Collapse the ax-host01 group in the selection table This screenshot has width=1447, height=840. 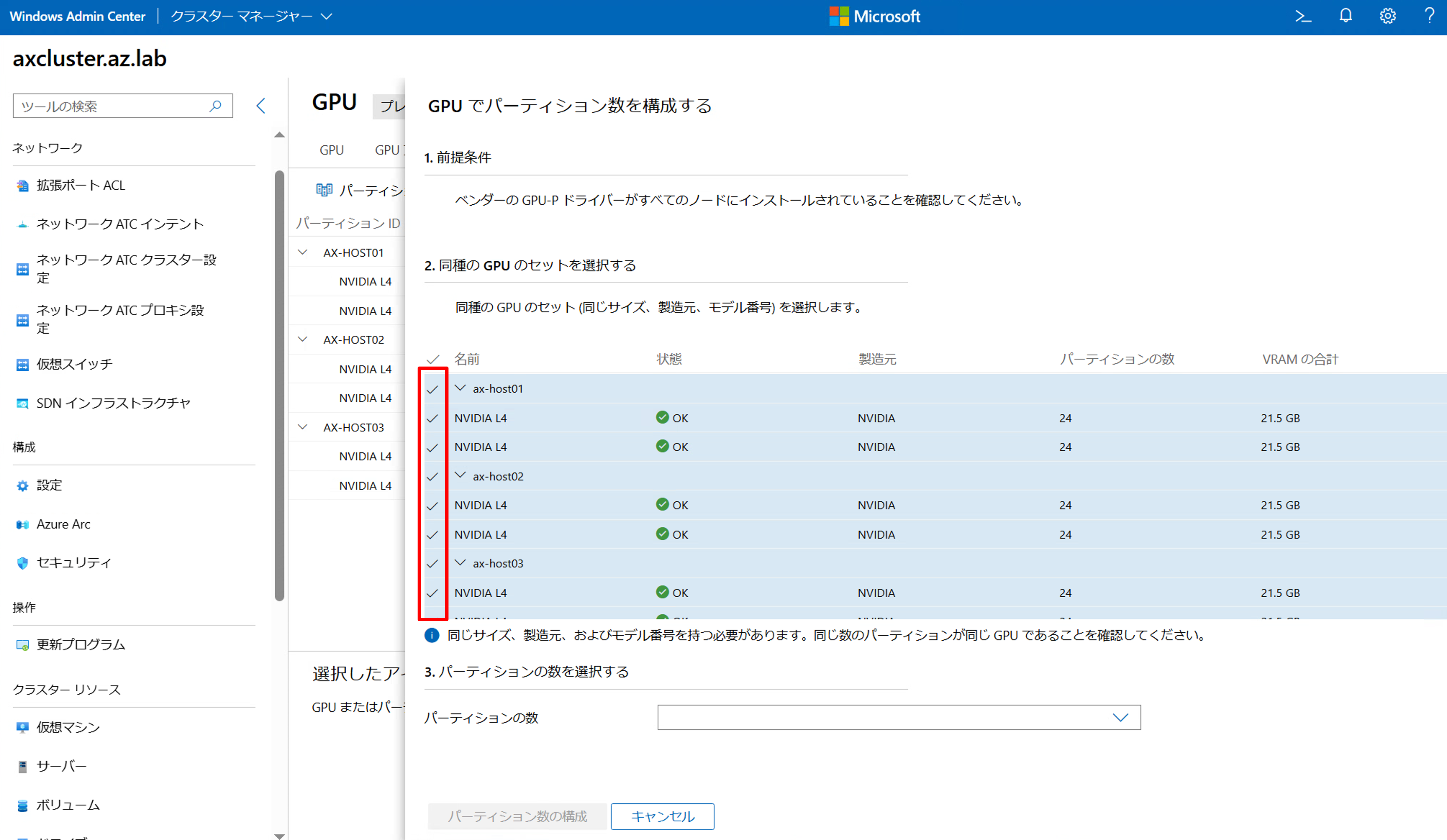pyautogui.click(x=460, y=388)
